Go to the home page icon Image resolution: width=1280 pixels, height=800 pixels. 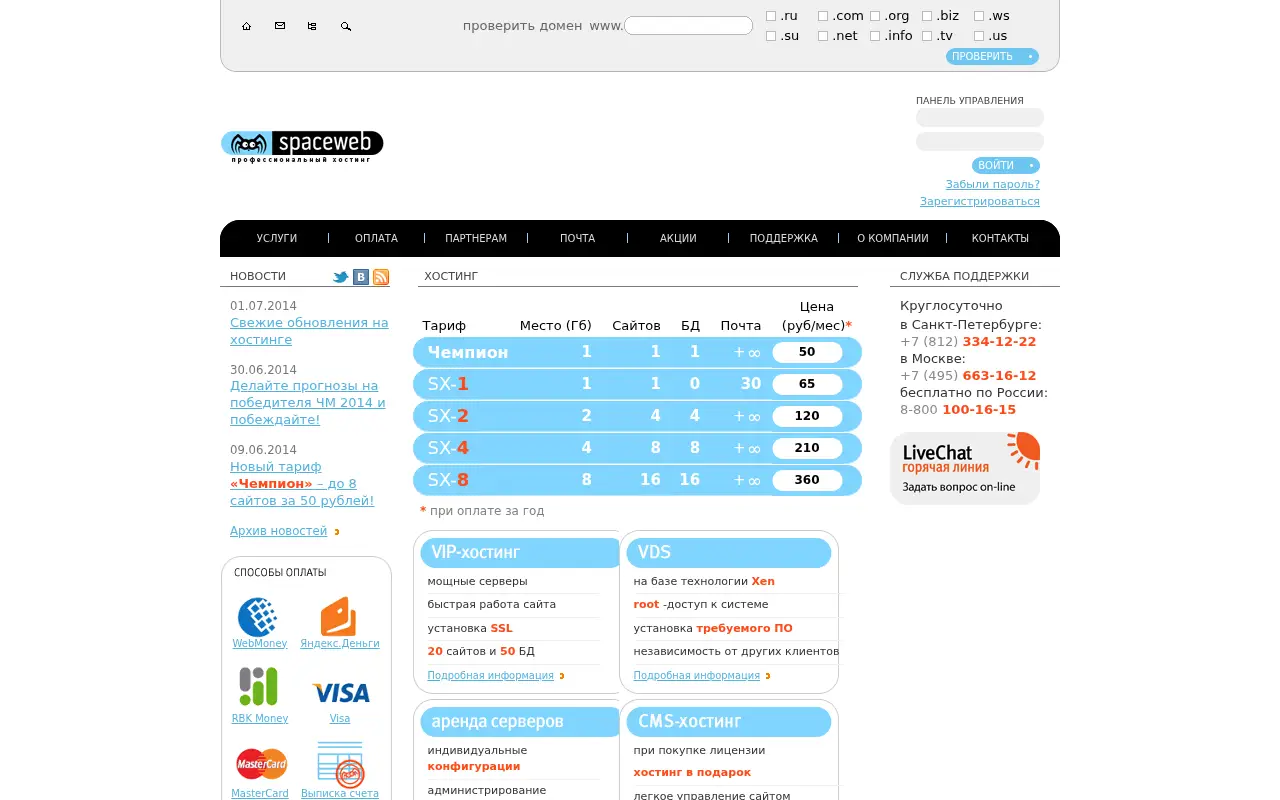(x=246, y=26)
